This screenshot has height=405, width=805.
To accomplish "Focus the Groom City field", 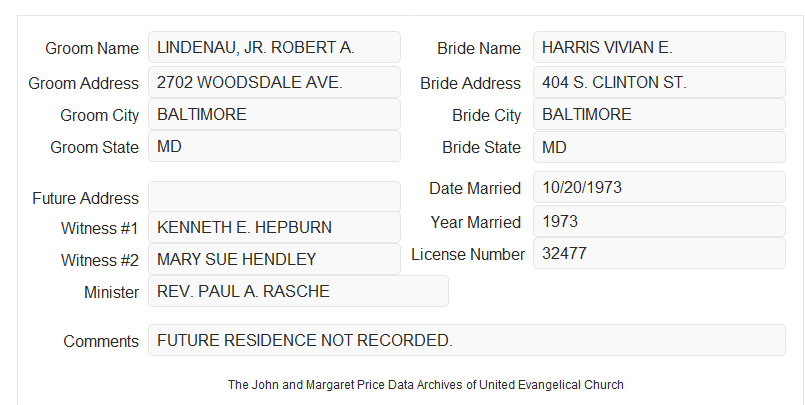I will click(x=274, y=114).
